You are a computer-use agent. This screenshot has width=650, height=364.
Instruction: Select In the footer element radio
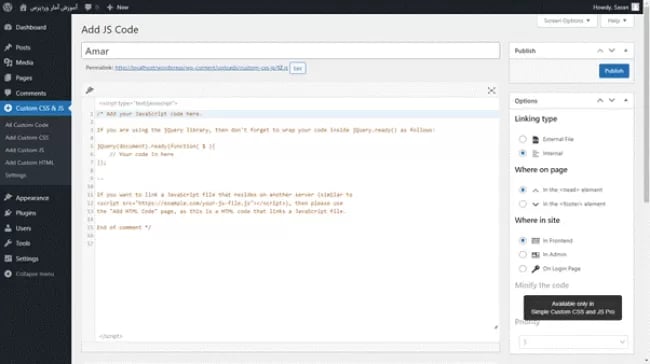tap(523, 204)
